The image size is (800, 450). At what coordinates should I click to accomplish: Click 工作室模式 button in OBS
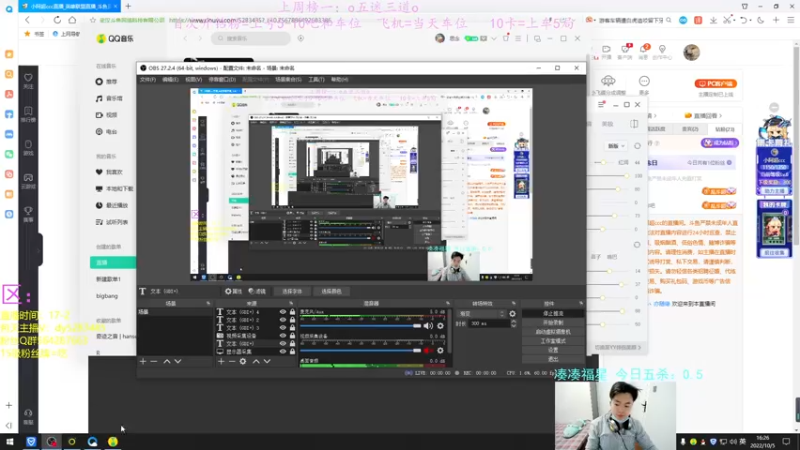[x=553, y=341]
